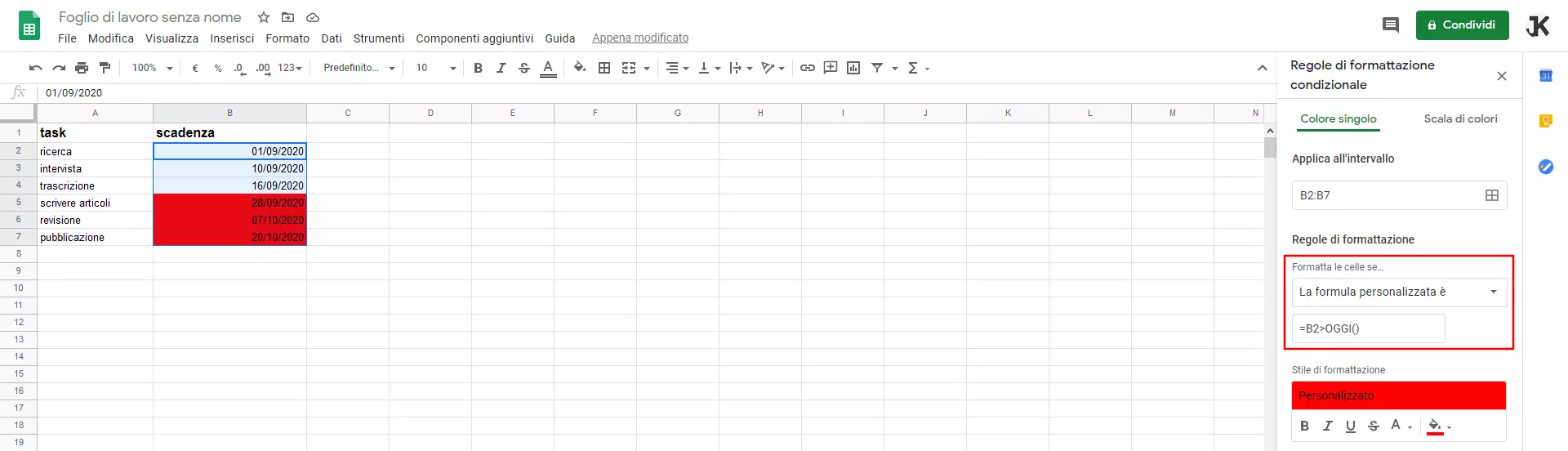Image resolution: width=1568 pixels, height=451 pixels.
Task: Merge cells with merge icon
Action: [629, 68]
